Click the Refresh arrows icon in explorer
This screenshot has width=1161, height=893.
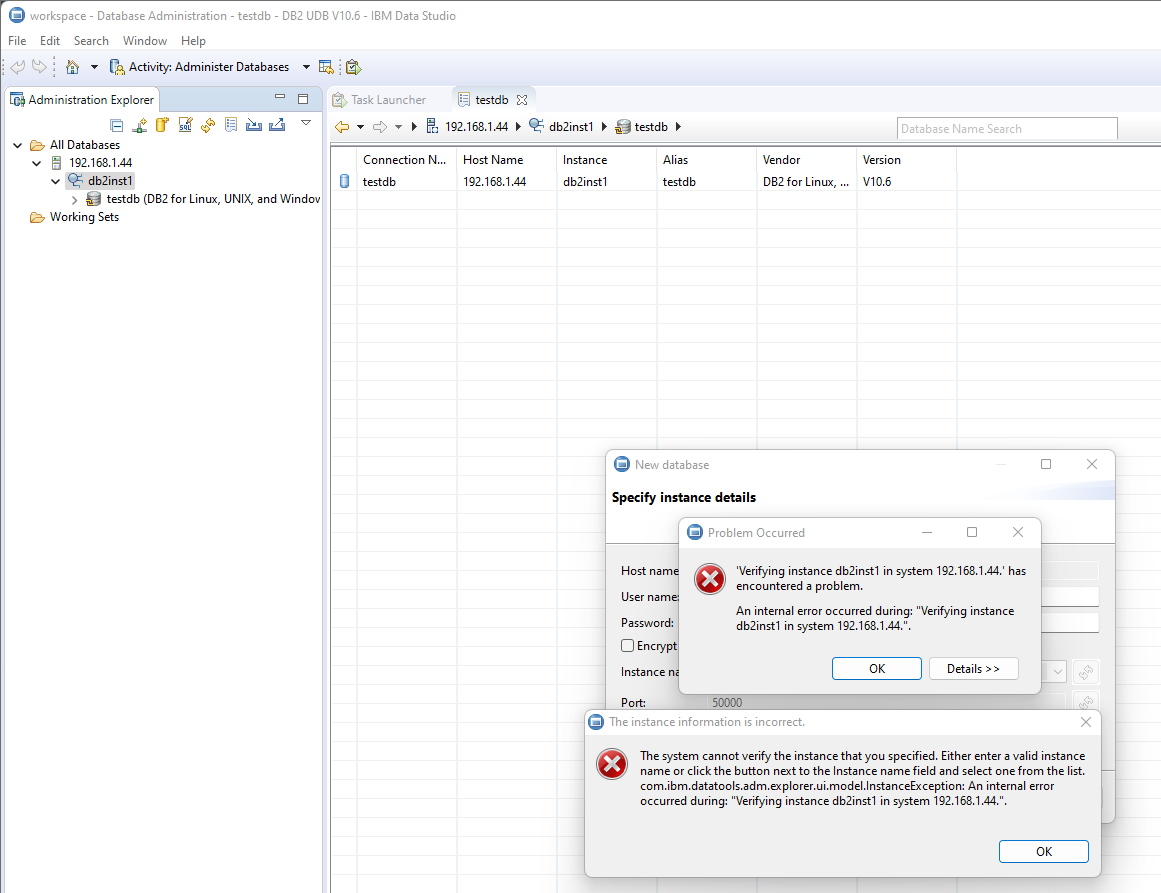[x=208, y=125]
